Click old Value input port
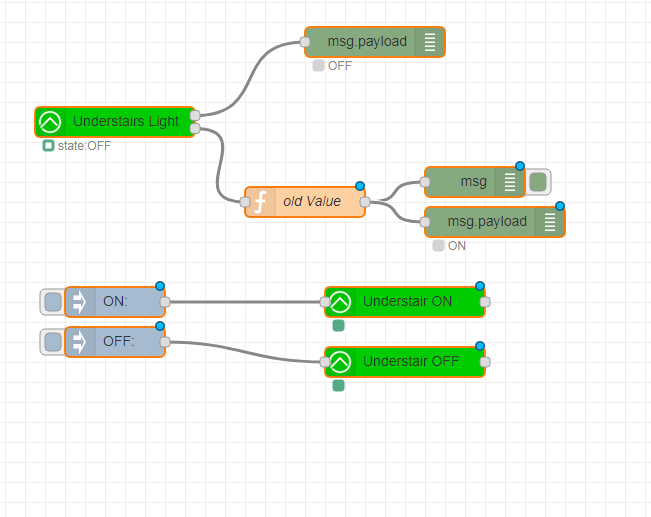The height and width of the screenshot is (517, 651). pyautogui.click(x=245, y=202)
